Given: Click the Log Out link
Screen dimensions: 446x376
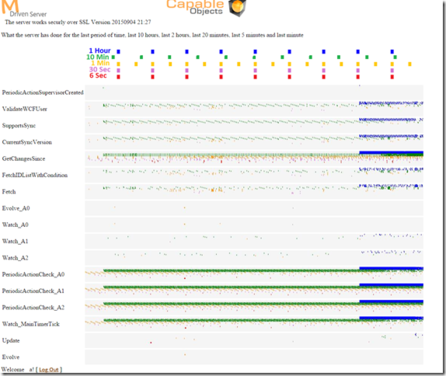Looking at the screenshot, I should point(49,369).
